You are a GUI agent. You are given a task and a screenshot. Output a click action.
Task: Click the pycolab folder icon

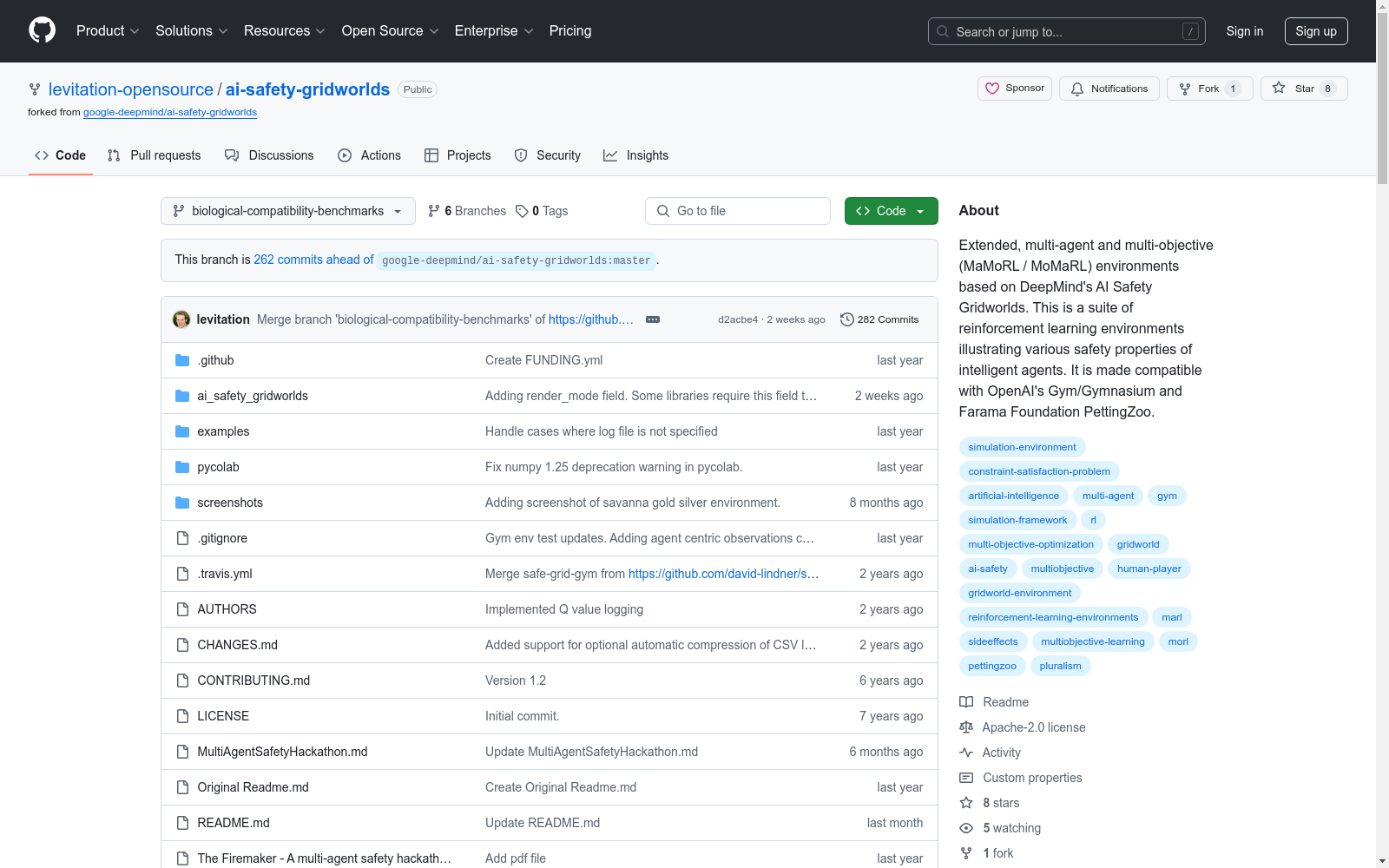coord(182,467)
